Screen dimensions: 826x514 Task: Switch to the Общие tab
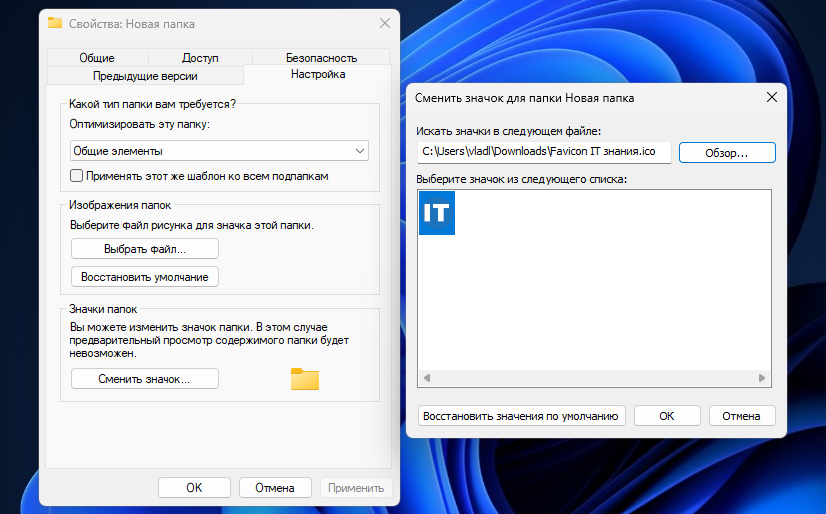pos(97,57)
